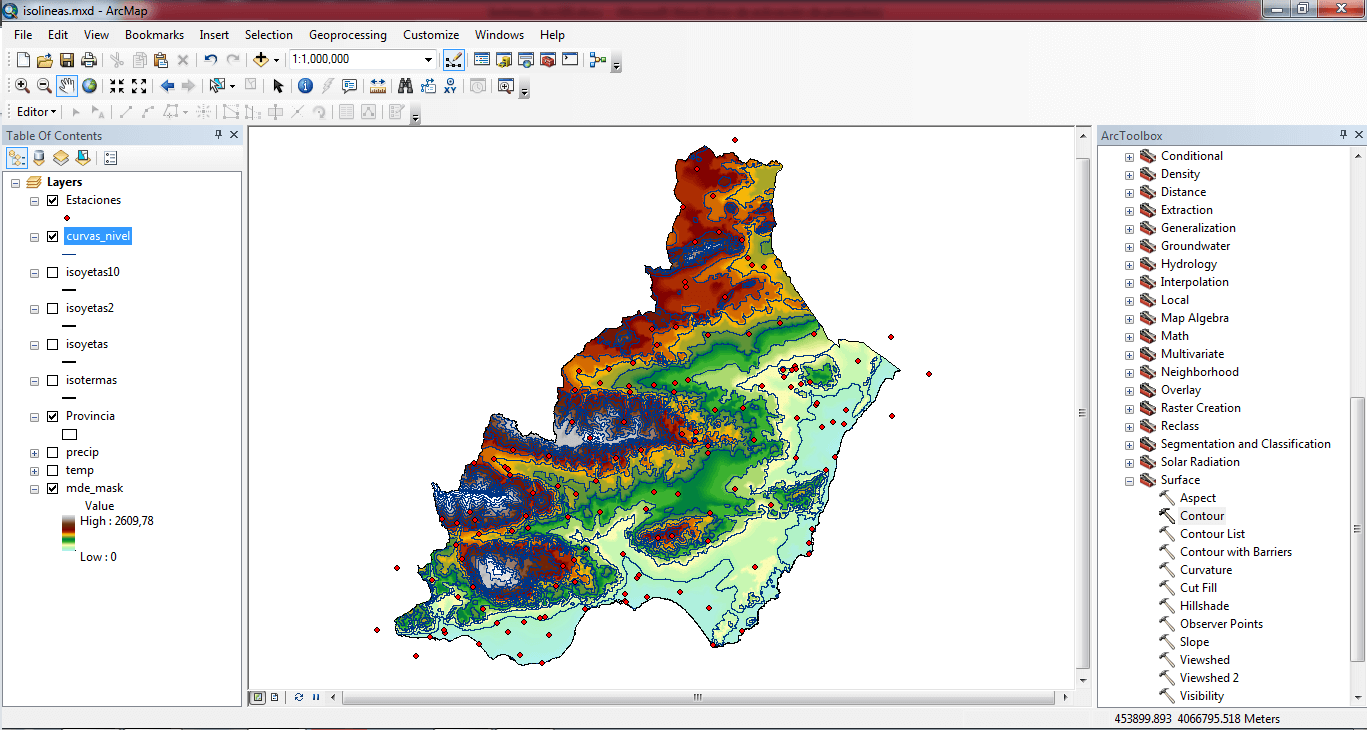This screenshot has width=1367, height=730.
Task: Click the Provincia layer symbol swatch
Action: point(70,434)
